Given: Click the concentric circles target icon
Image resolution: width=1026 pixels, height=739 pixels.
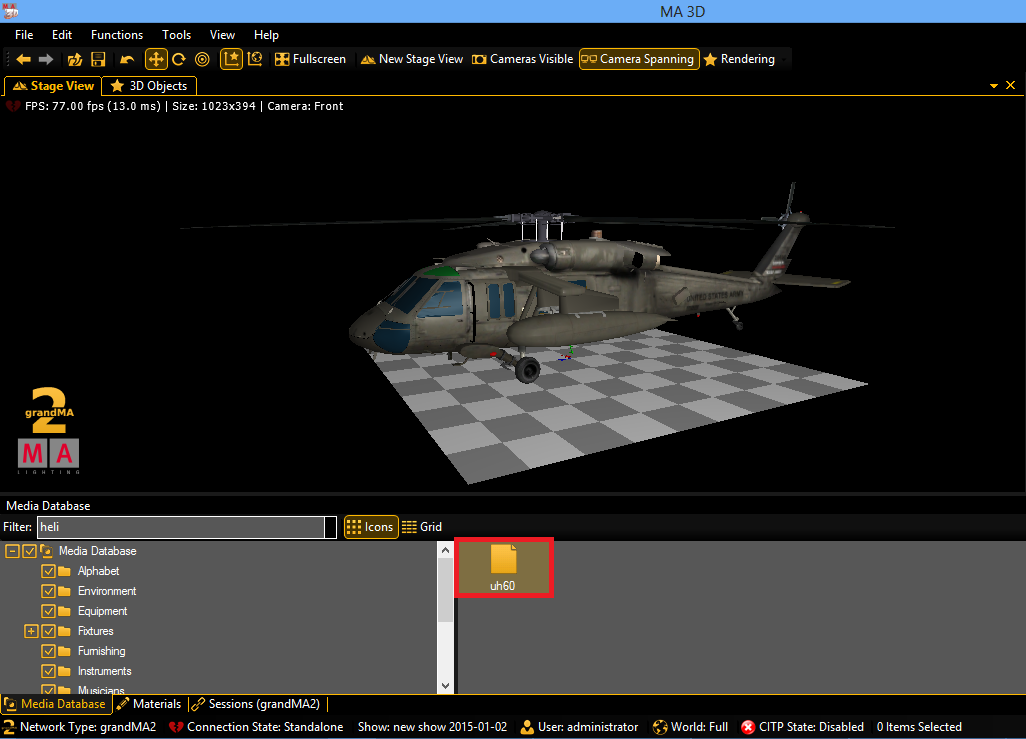Looking at the screenshot, I should point(202,59).
